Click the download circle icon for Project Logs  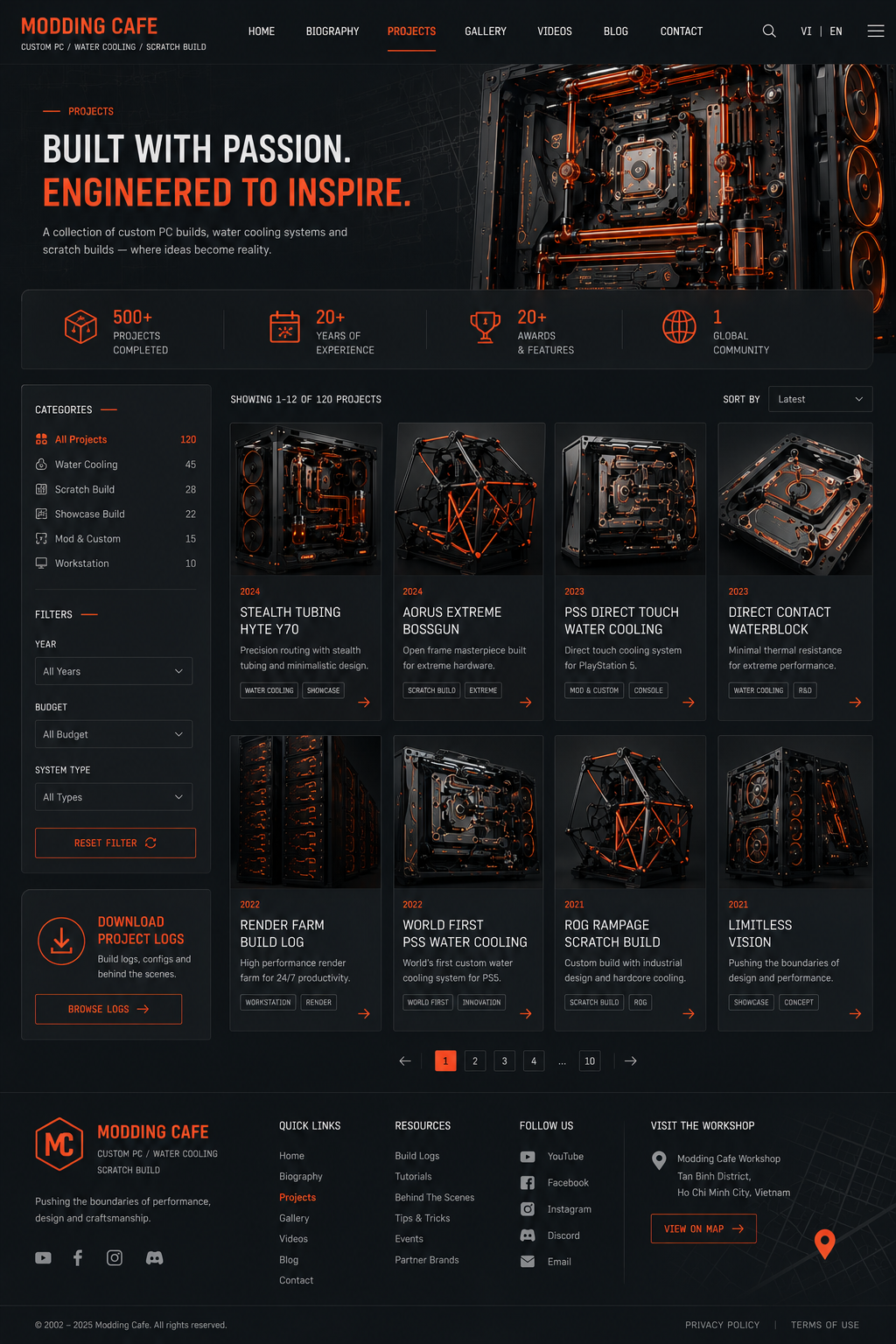point(61,941)
